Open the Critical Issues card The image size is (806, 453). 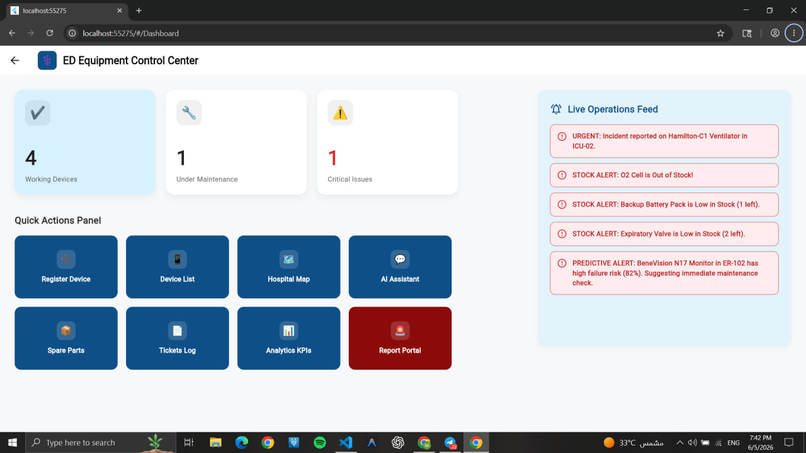pyautogui.click(x=387, y=142)
